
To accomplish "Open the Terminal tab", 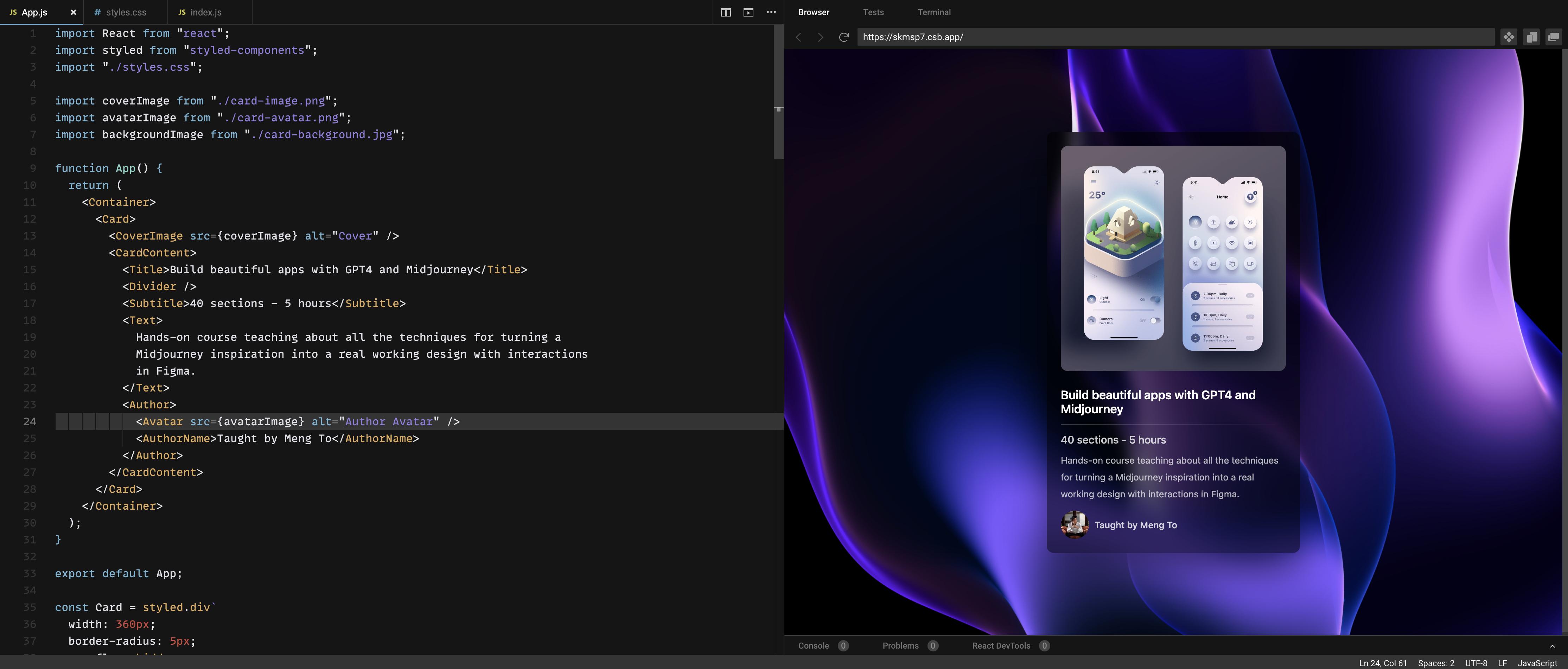I will (934, 12).
